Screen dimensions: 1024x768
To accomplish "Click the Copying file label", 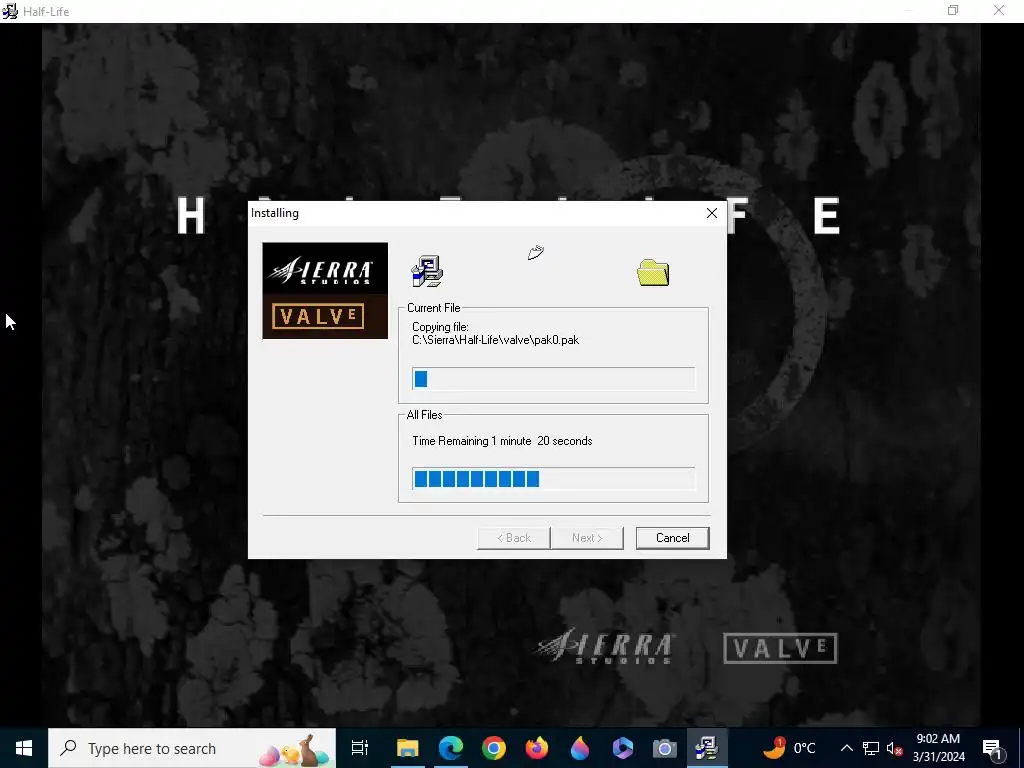I will click(x=440, y=327).
